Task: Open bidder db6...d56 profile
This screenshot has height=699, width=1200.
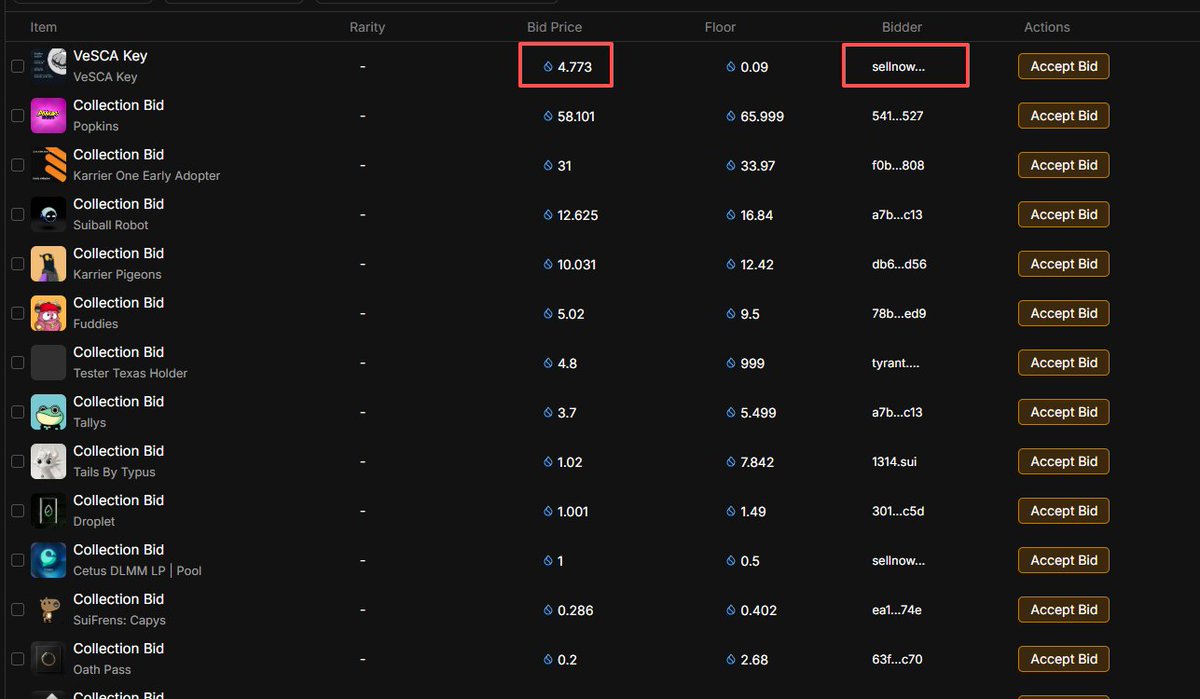Action: (899, 264)
